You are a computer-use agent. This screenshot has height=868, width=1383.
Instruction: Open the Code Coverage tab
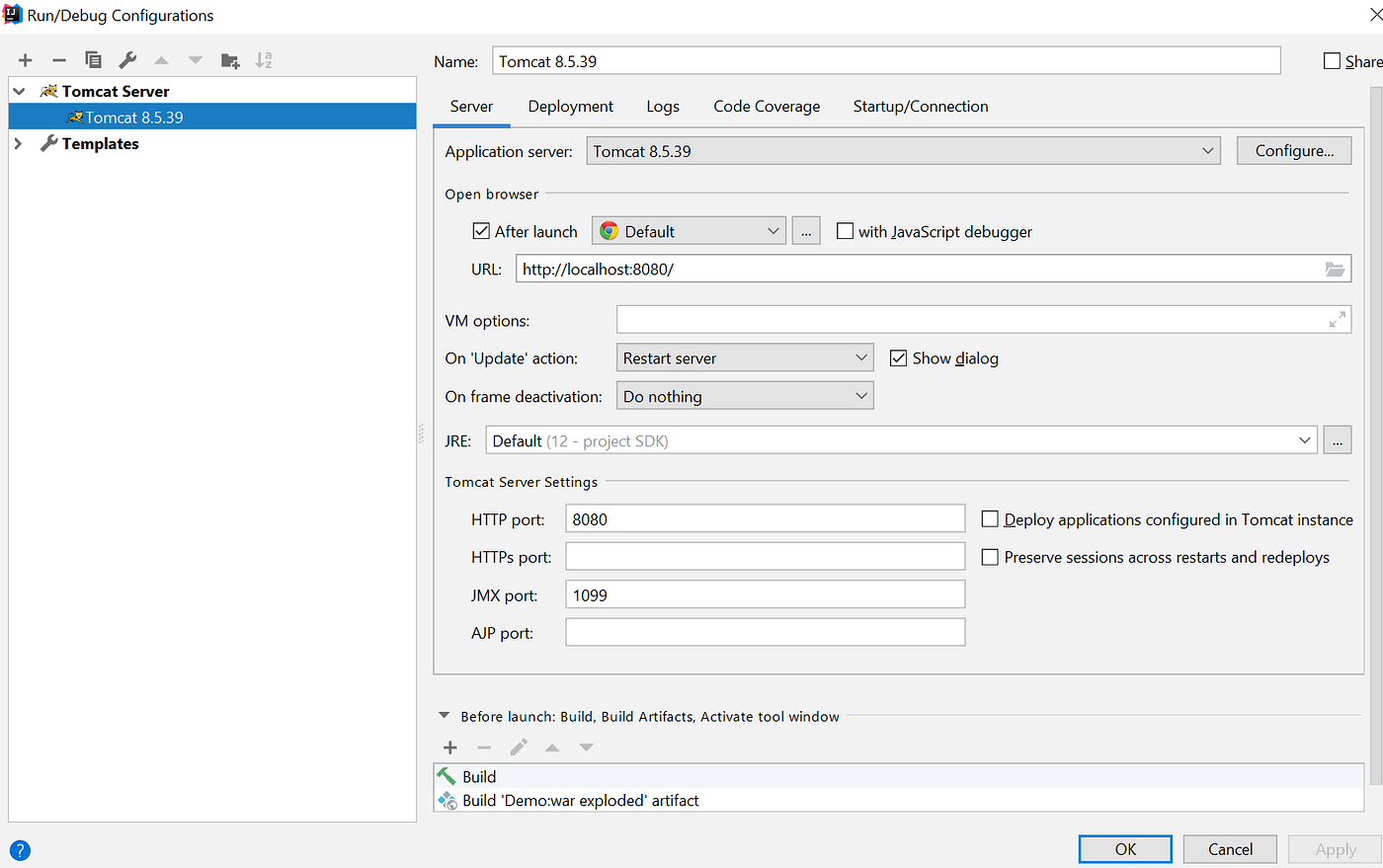(x=767, y=106)
